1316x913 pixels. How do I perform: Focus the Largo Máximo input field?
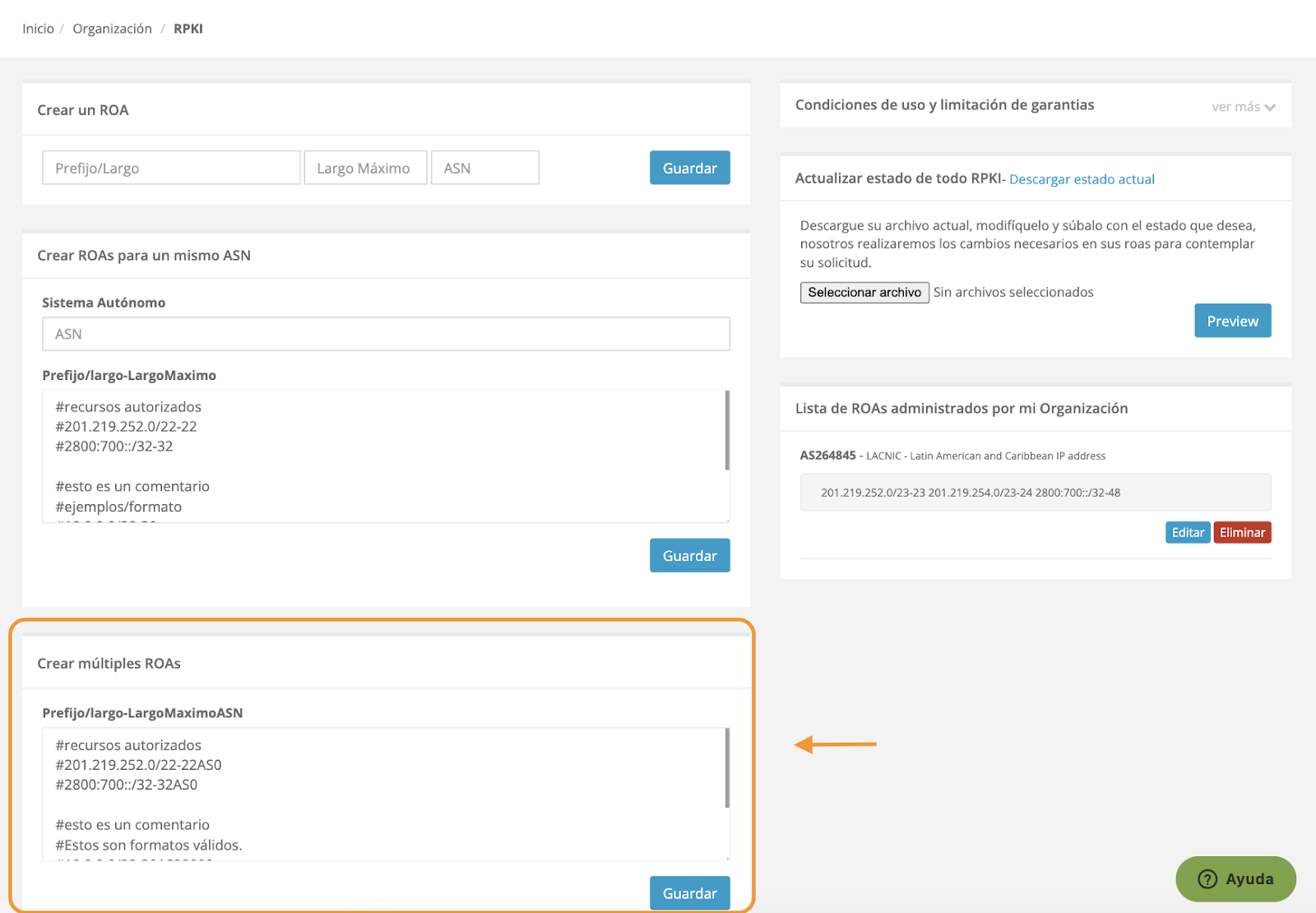365,168
